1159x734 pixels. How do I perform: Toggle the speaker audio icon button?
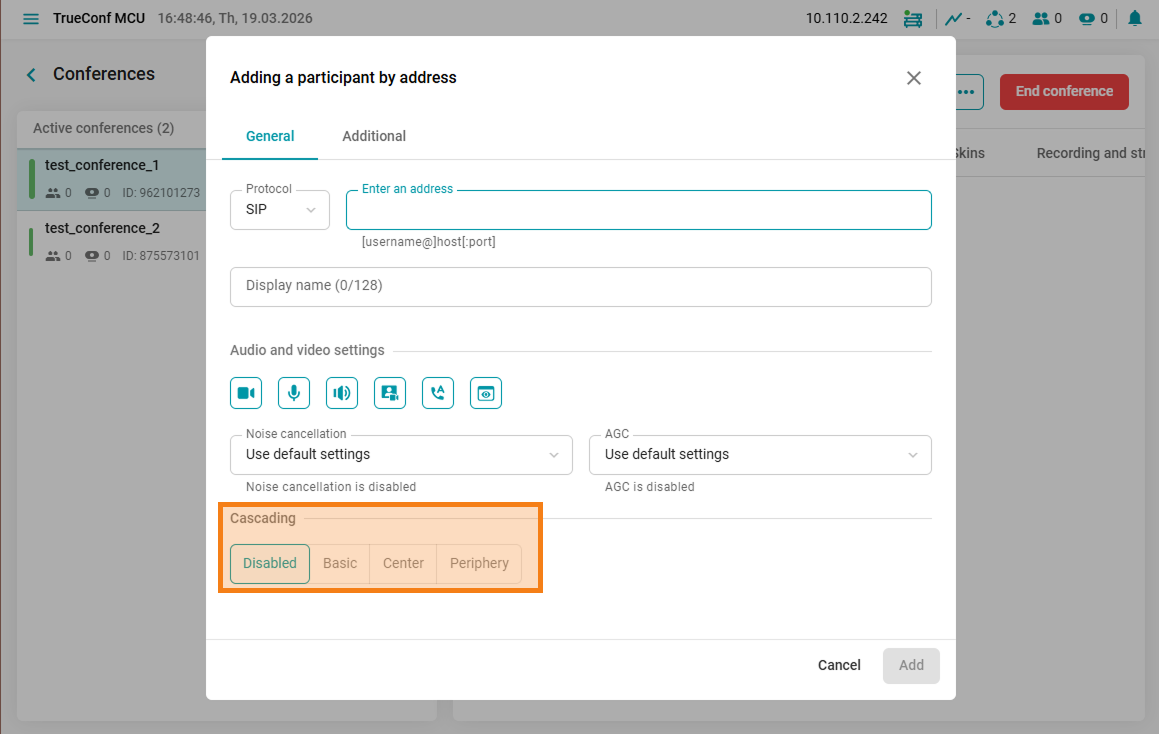coord(342,393)
